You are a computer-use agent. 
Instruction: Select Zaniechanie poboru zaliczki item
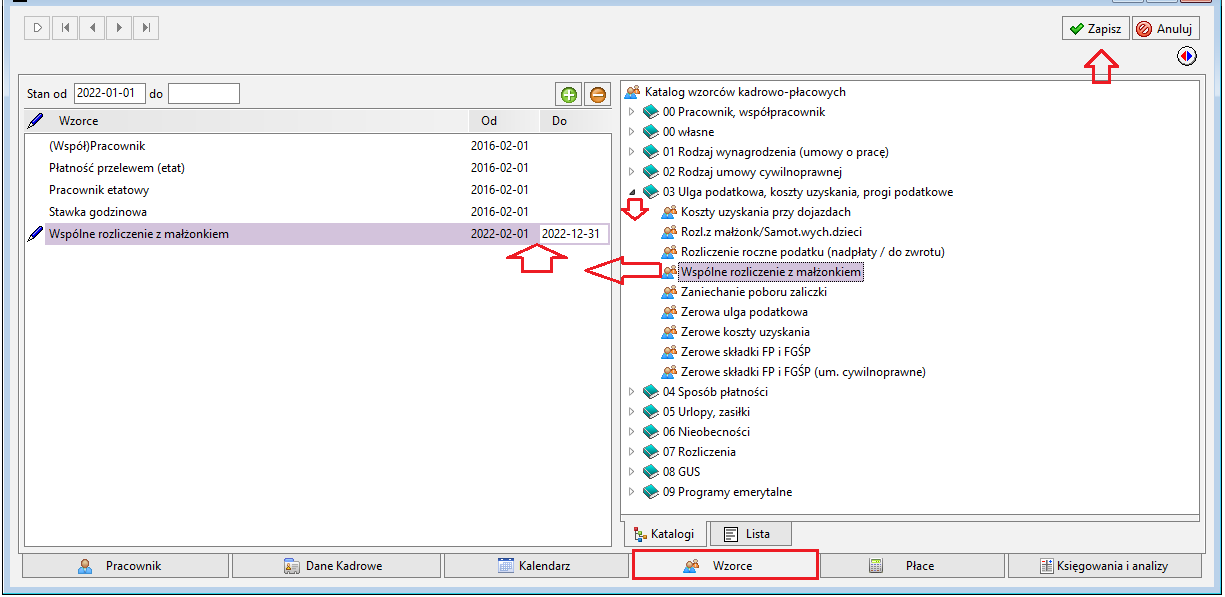pos(754,292)
